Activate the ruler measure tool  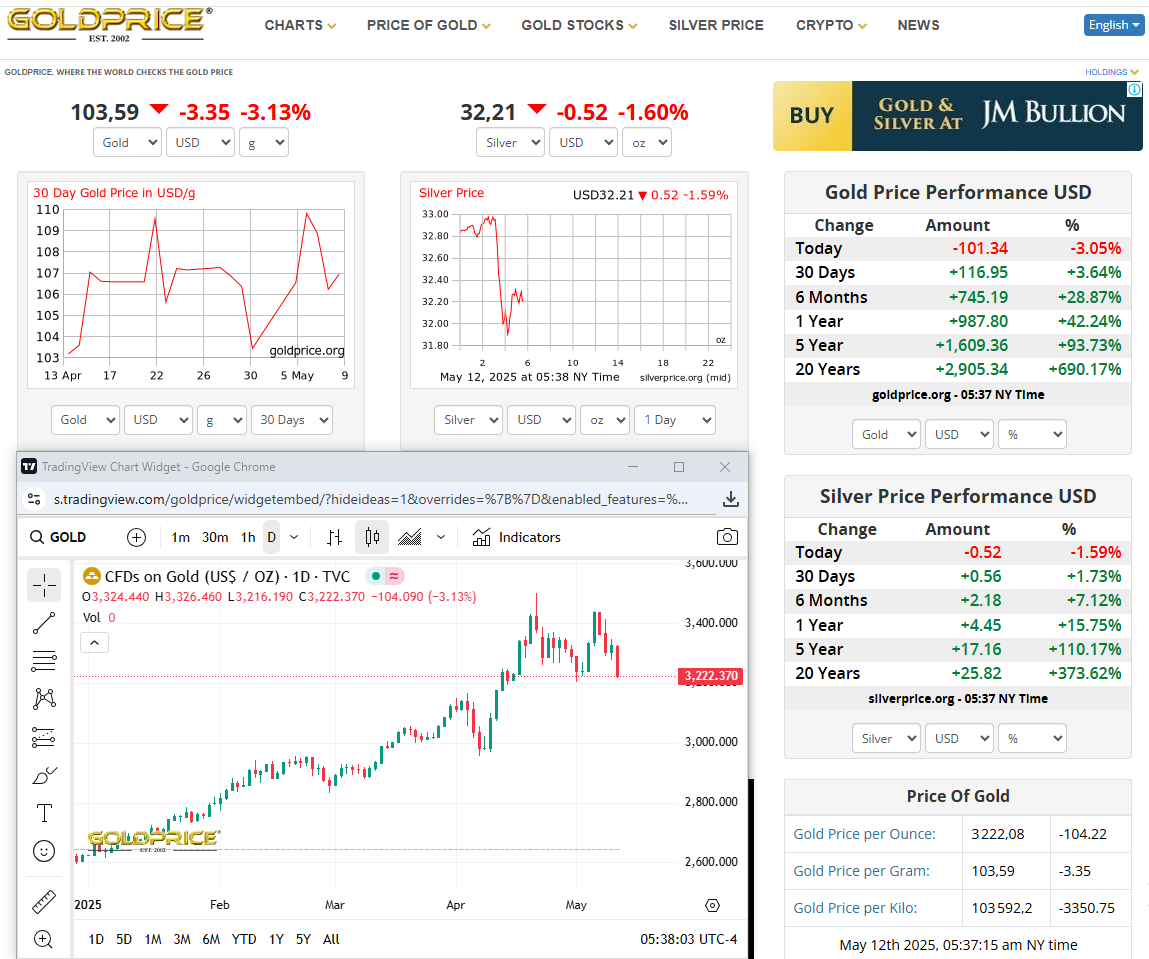click(43, 902)
